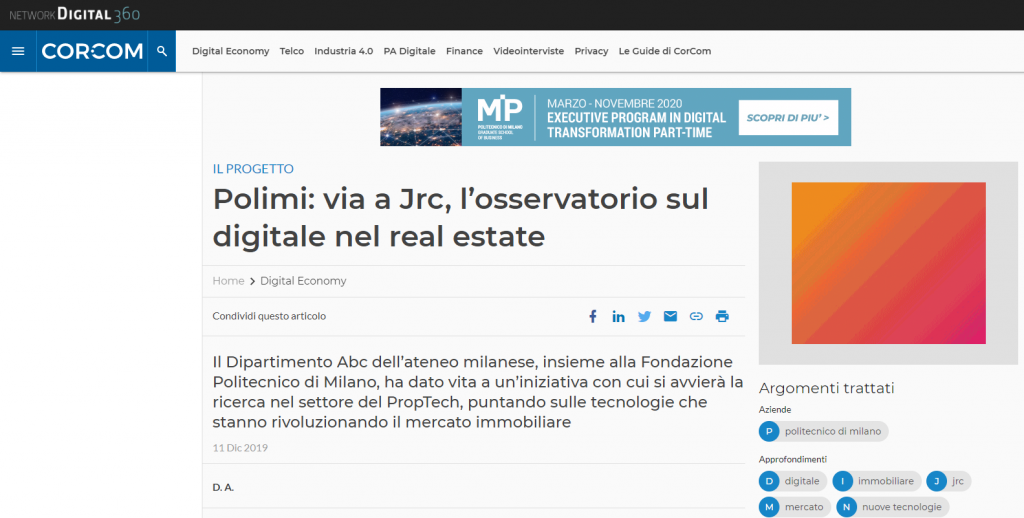Share article on Facebook icon
This screenshot has height=518, width=1024.
(x=592, y=316)
